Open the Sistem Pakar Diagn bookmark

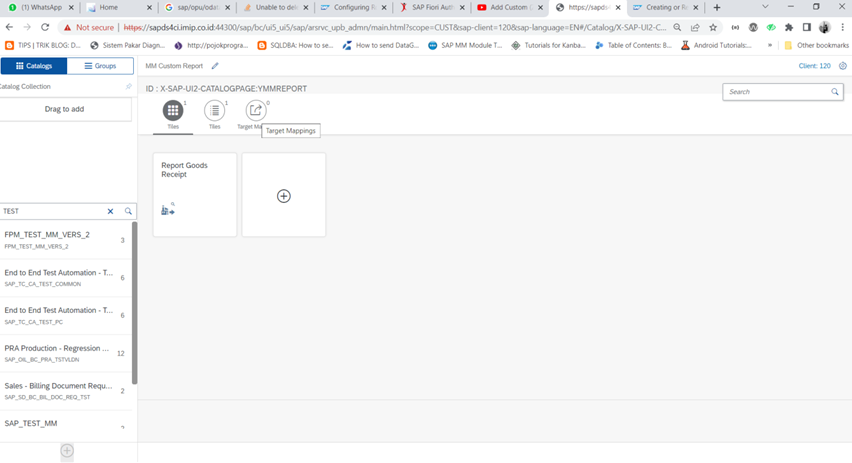click(x=127, y=46)
